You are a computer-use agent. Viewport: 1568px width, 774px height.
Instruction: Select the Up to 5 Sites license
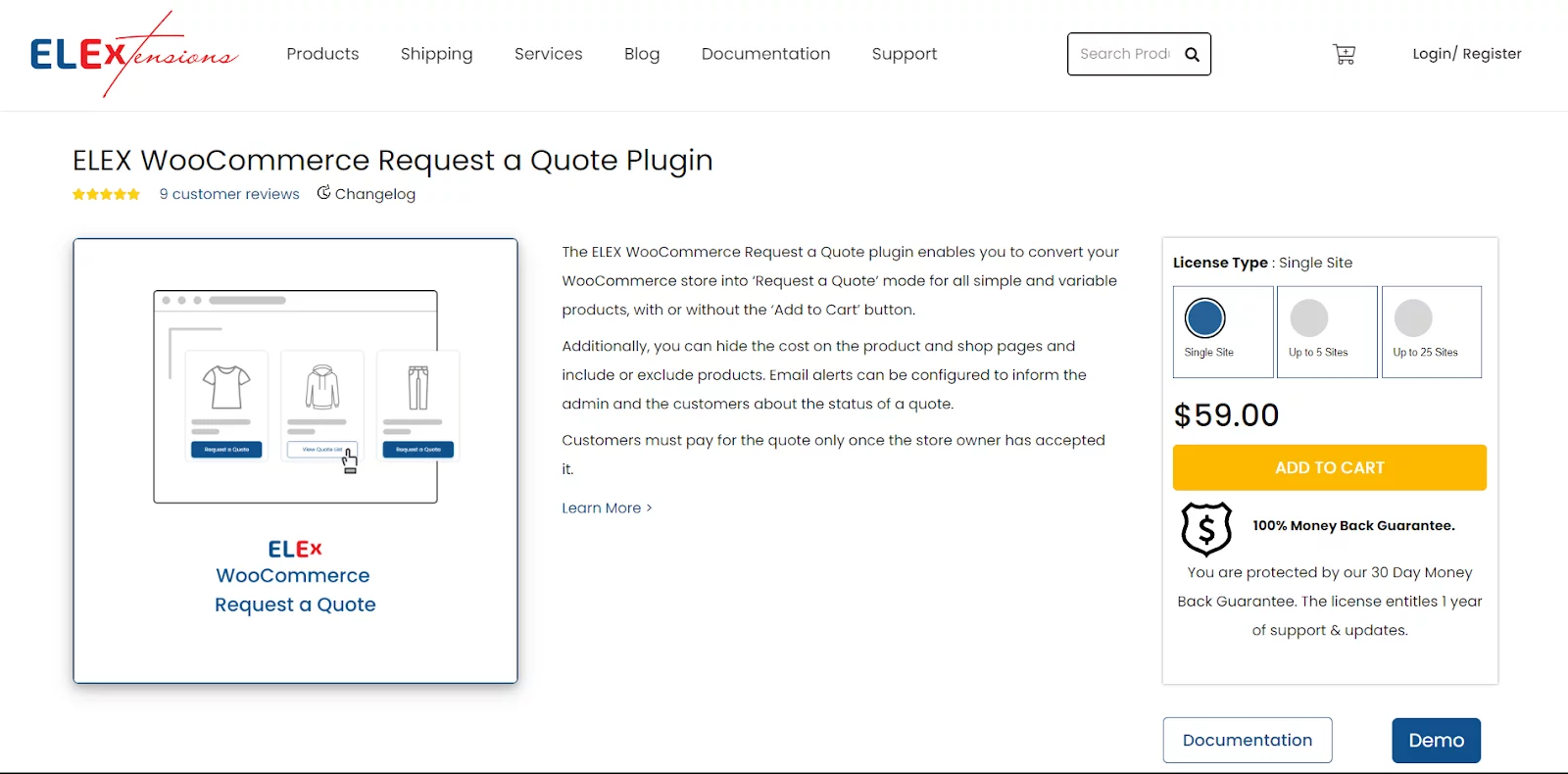tap(1327, 332)
